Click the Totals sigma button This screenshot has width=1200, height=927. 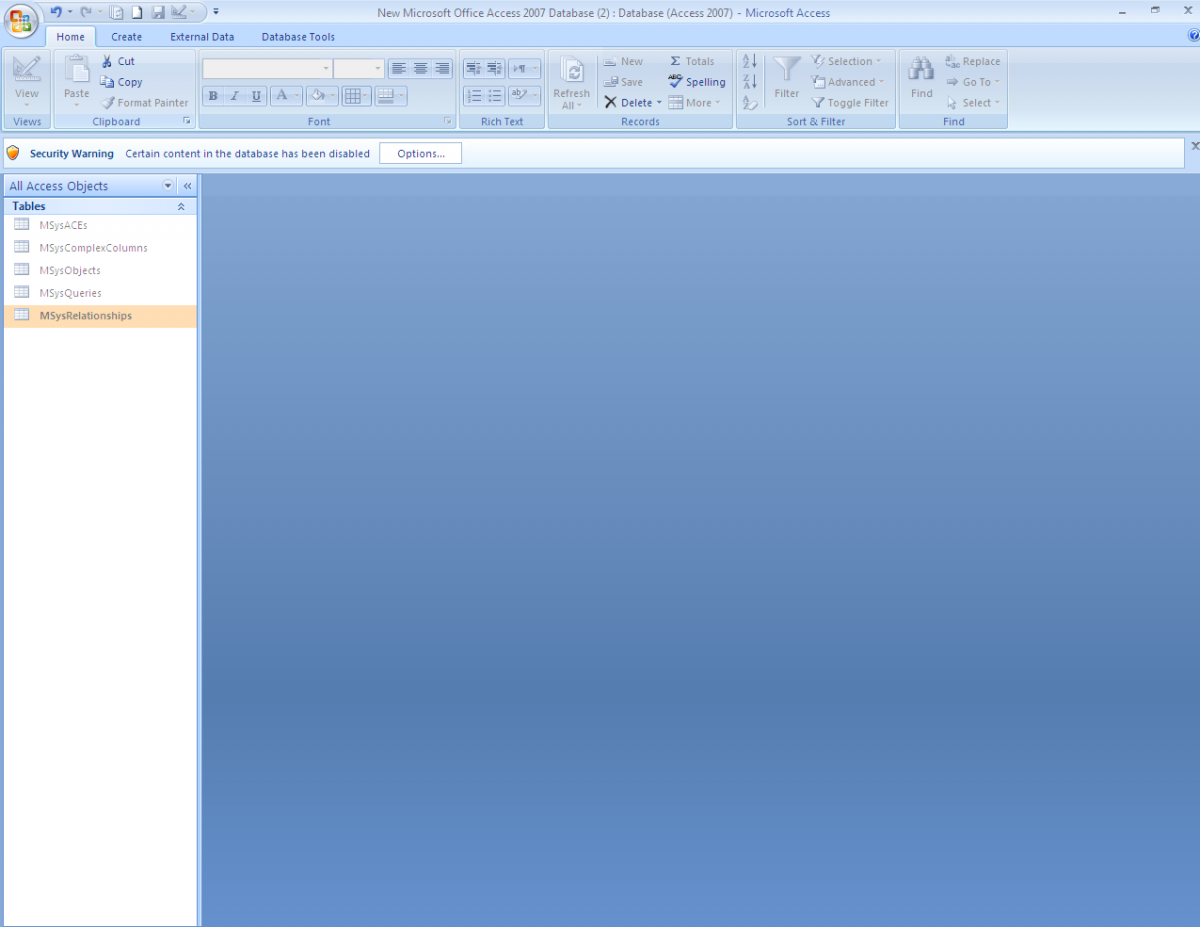coord(692,61)
